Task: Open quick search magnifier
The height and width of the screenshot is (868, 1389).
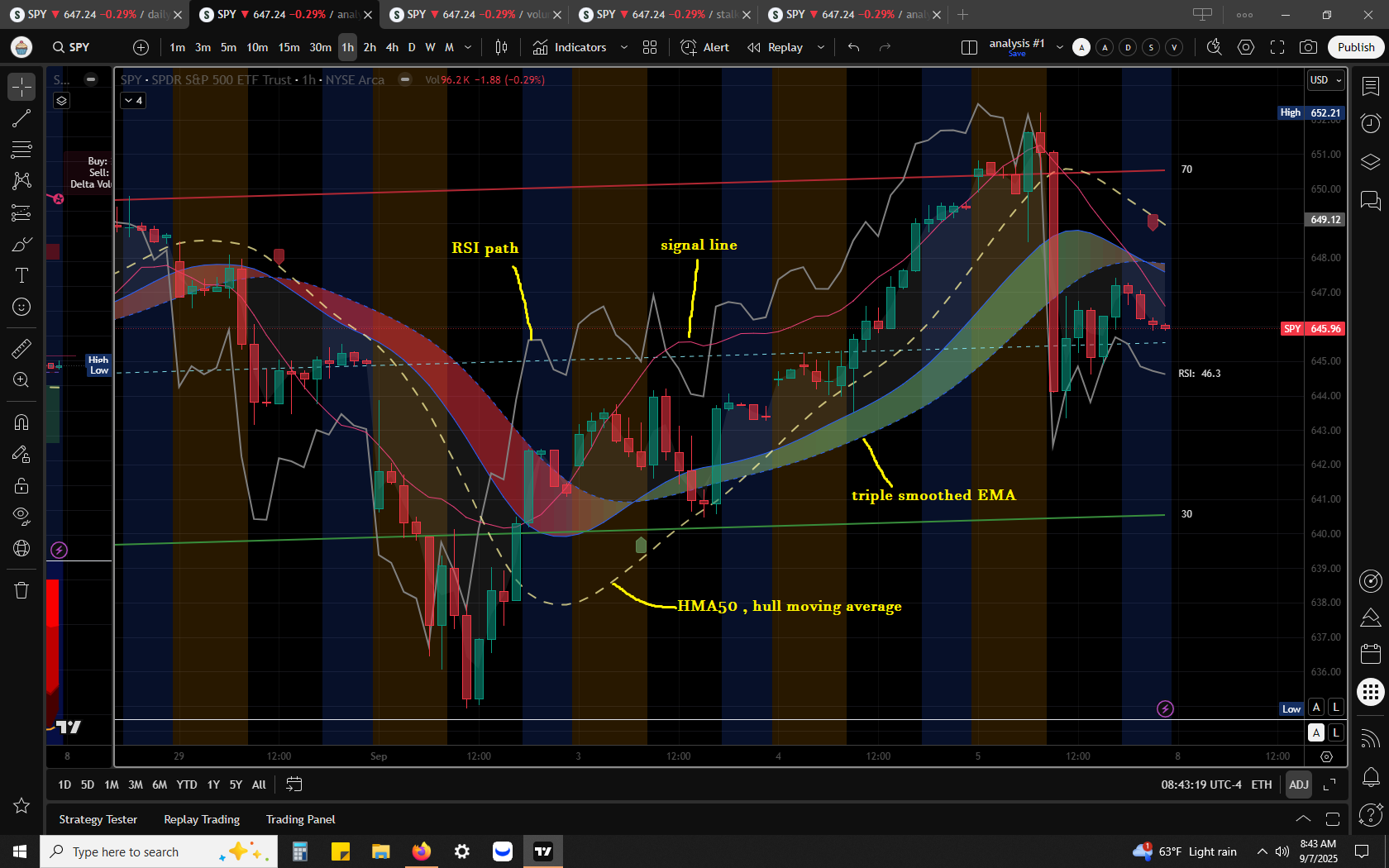Action: pyautogui.click(x=1215, y=47)
